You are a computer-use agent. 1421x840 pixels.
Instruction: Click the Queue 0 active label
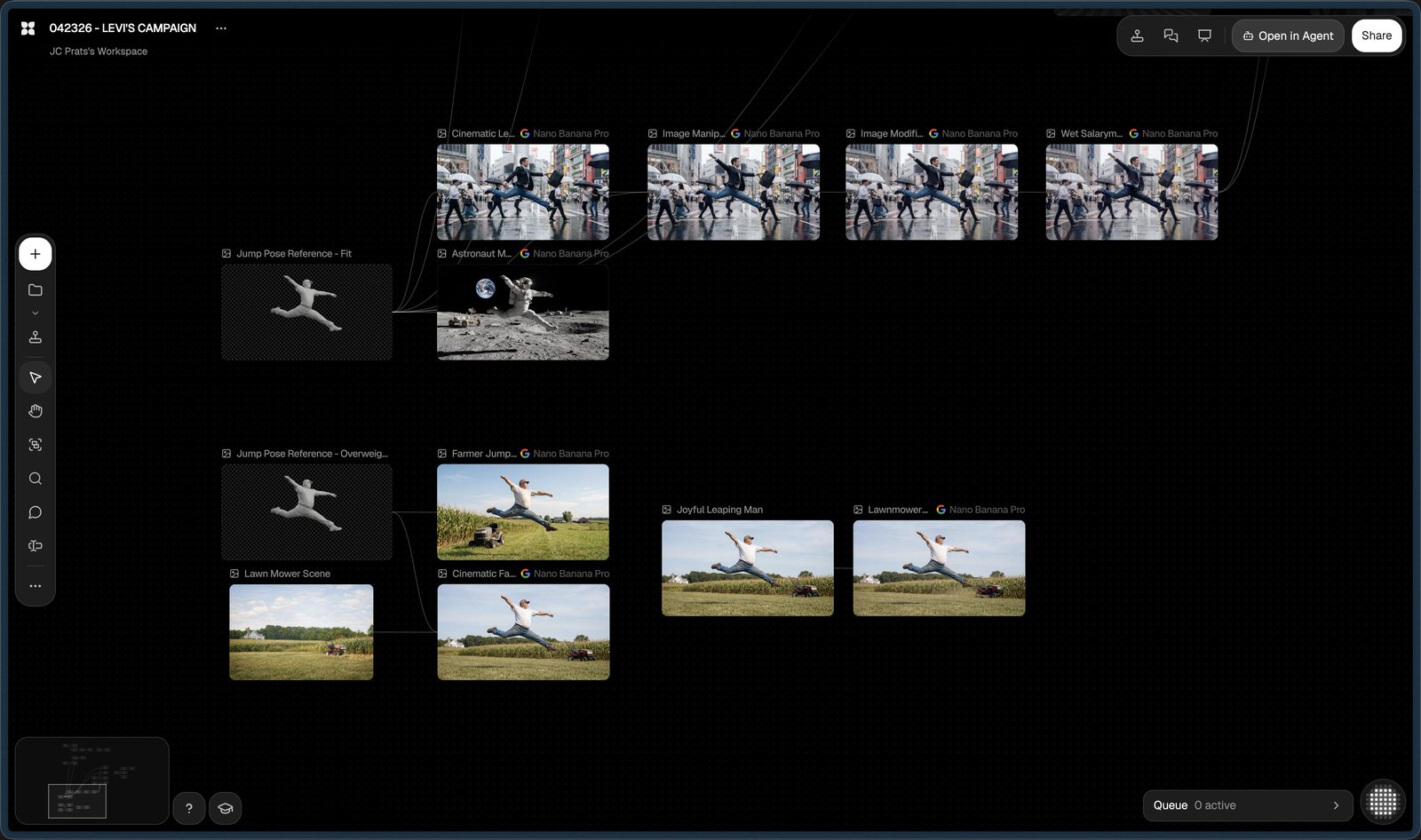coord(1195,805)
